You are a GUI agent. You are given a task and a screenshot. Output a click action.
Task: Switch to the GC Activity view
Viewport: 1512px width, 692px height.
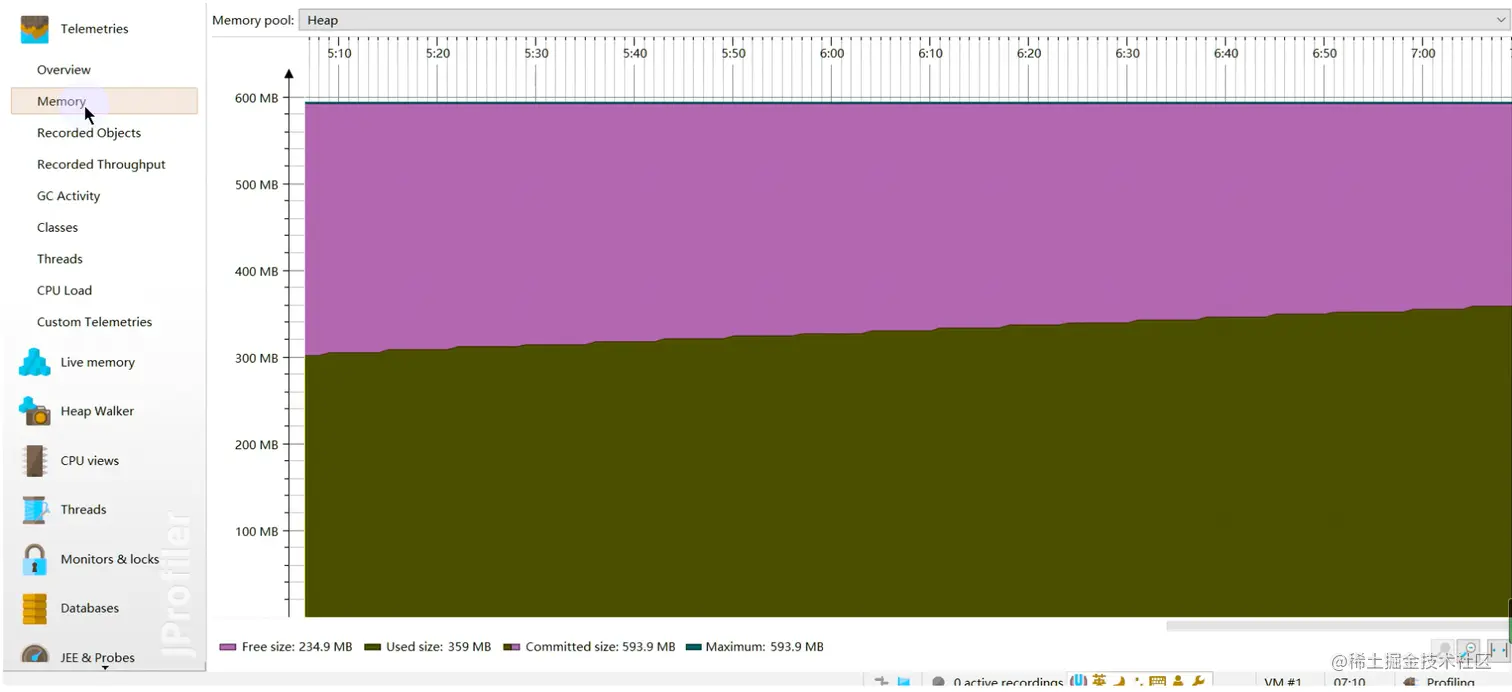[x=67, y=195]
